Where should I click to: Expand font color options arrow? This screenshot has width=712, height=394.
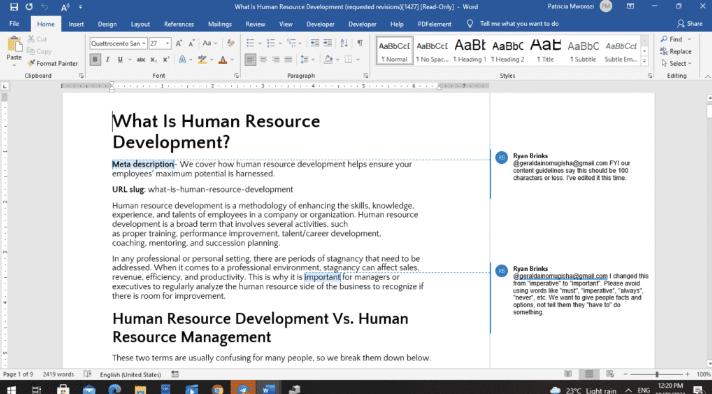232,60
